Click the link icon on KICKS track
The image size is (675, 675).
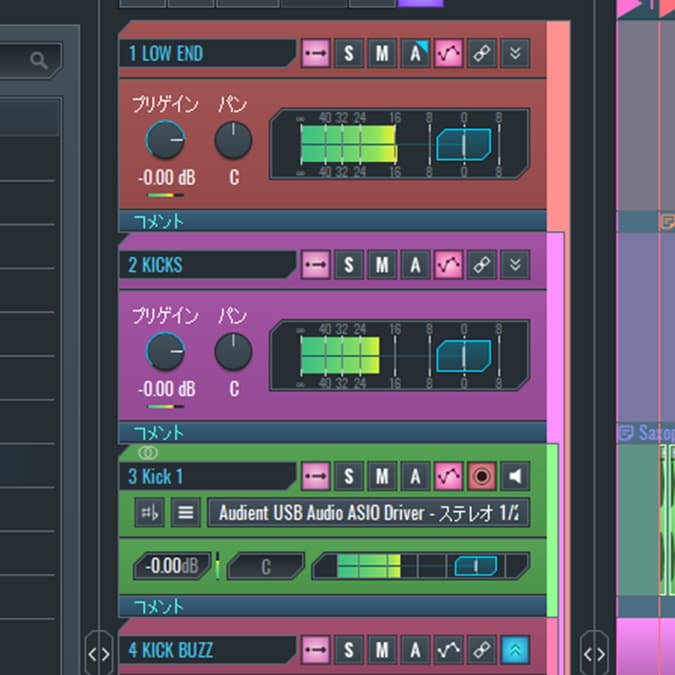point(482,264)
